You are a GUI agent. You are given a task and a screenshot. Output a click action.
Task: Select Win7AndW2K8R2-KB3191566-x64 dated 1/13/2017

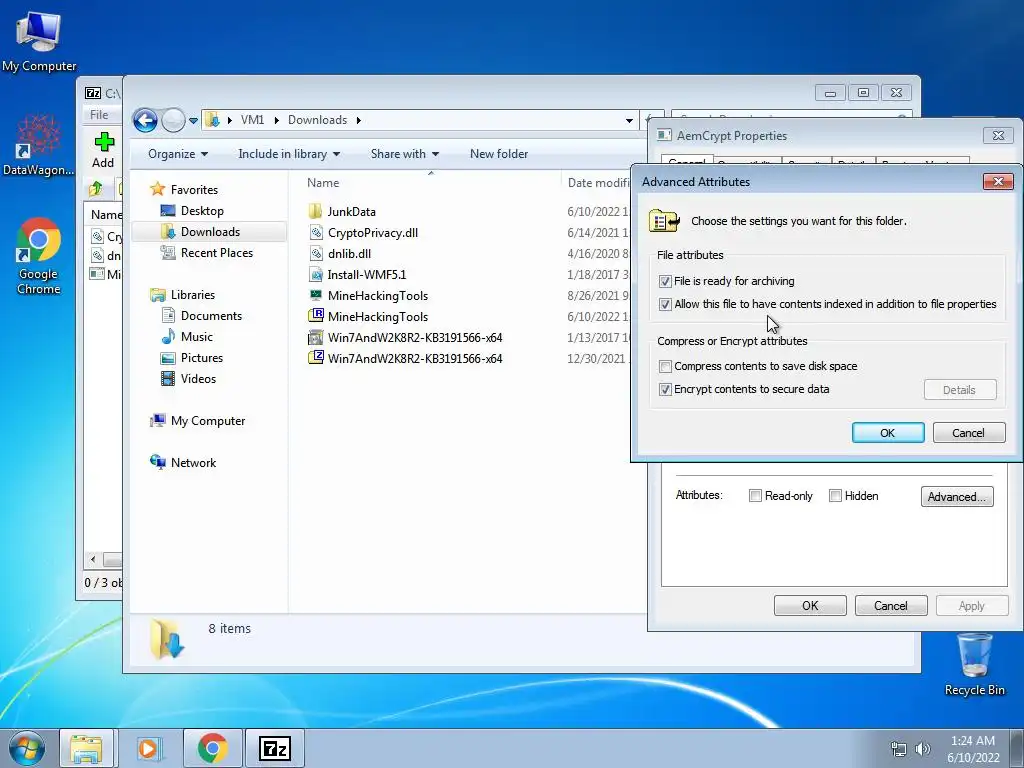pos(415,338)
